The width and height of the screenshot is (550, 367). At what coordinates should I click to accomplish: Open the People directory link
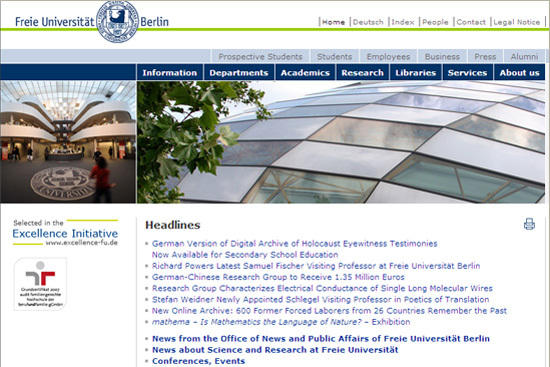pyautogui.click(x=435, y=22)
